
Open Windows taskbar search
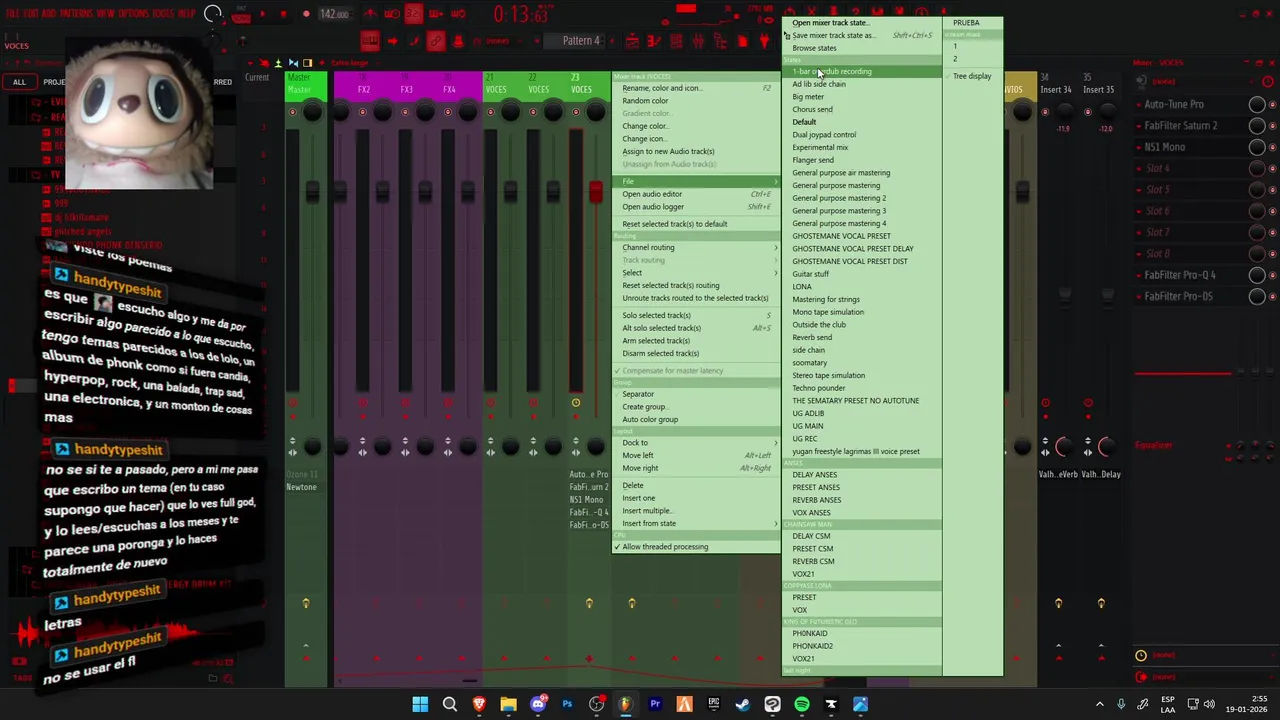tap(450, 704)
